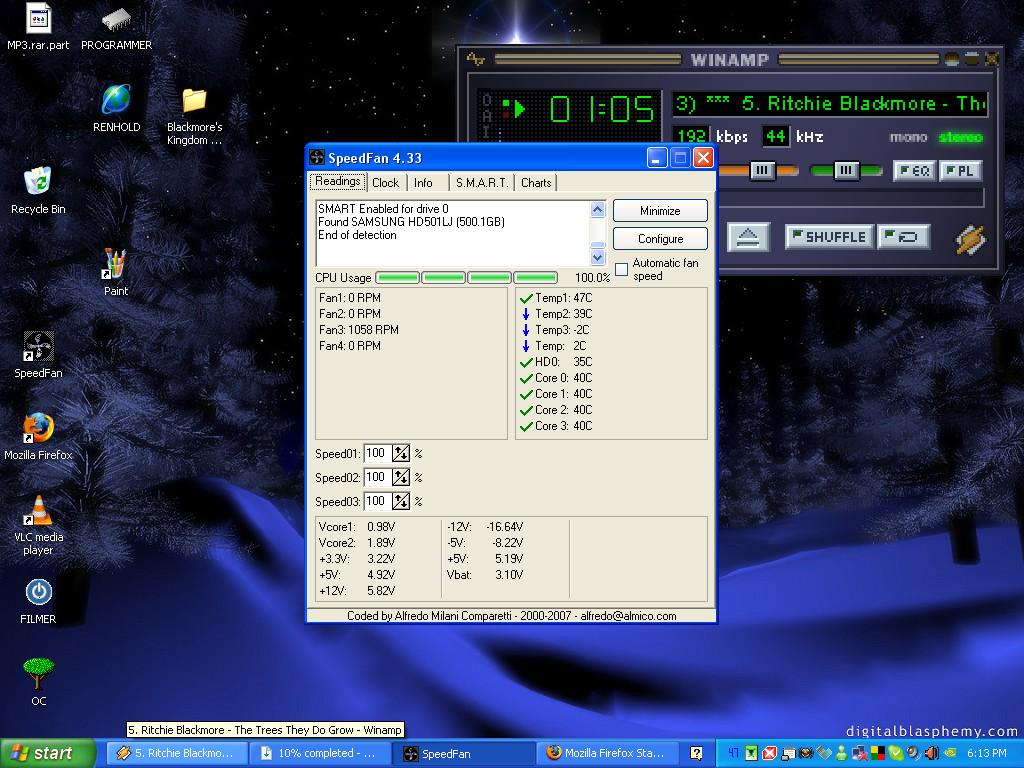Open the S.M.A.R.T. tab
The height and width of the screenshot is (768, 1024).
(482, 183)
